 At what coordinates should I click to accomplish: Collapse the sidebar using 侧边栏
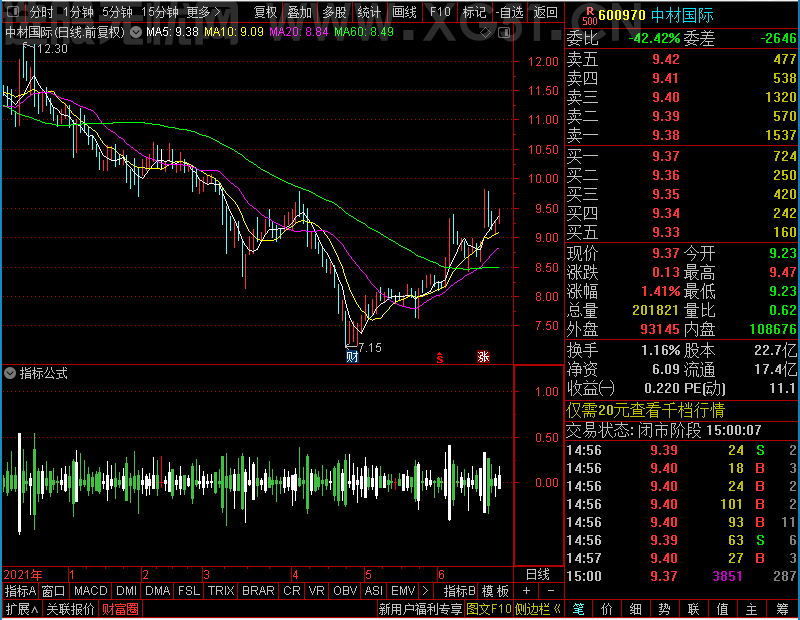tap(538, 609)
